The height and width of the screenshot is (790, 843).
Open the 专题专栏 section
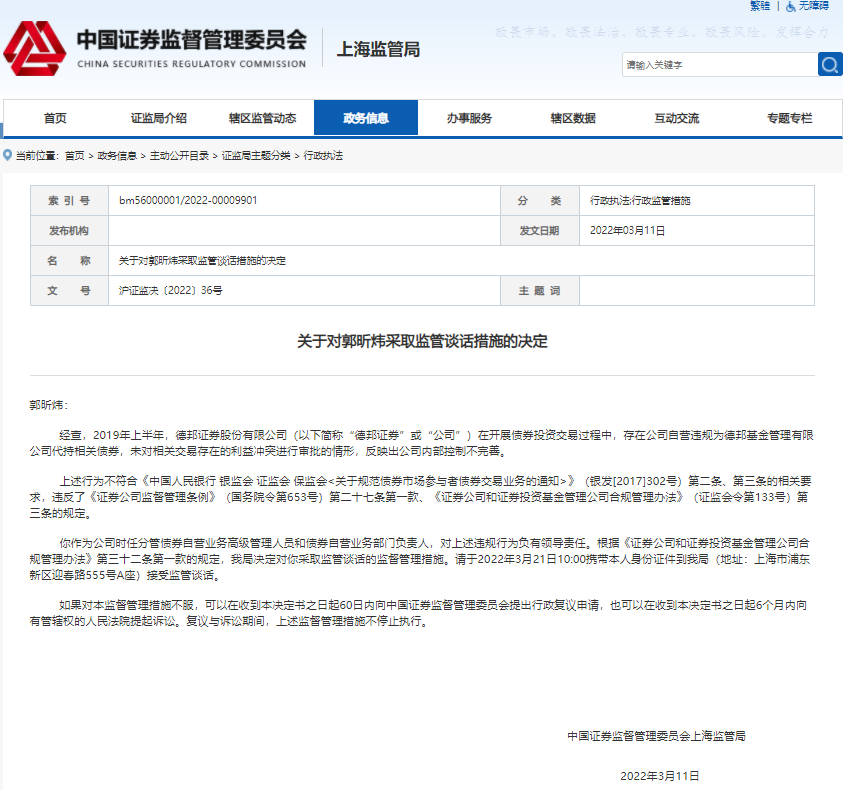[x=789, y=117]
